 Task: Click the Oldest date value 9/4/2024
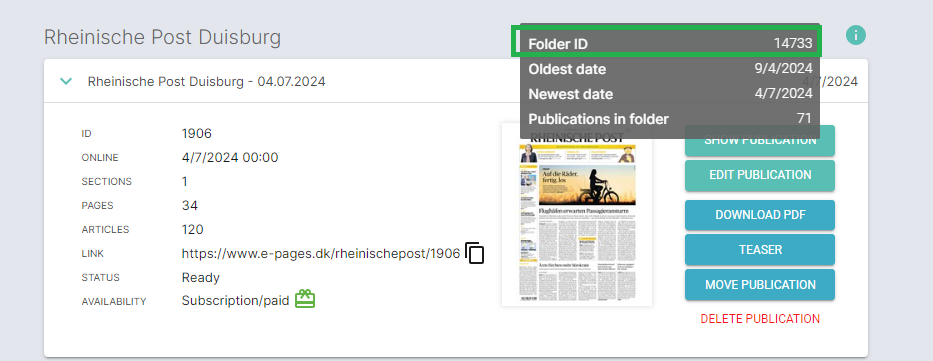(784, 68)
